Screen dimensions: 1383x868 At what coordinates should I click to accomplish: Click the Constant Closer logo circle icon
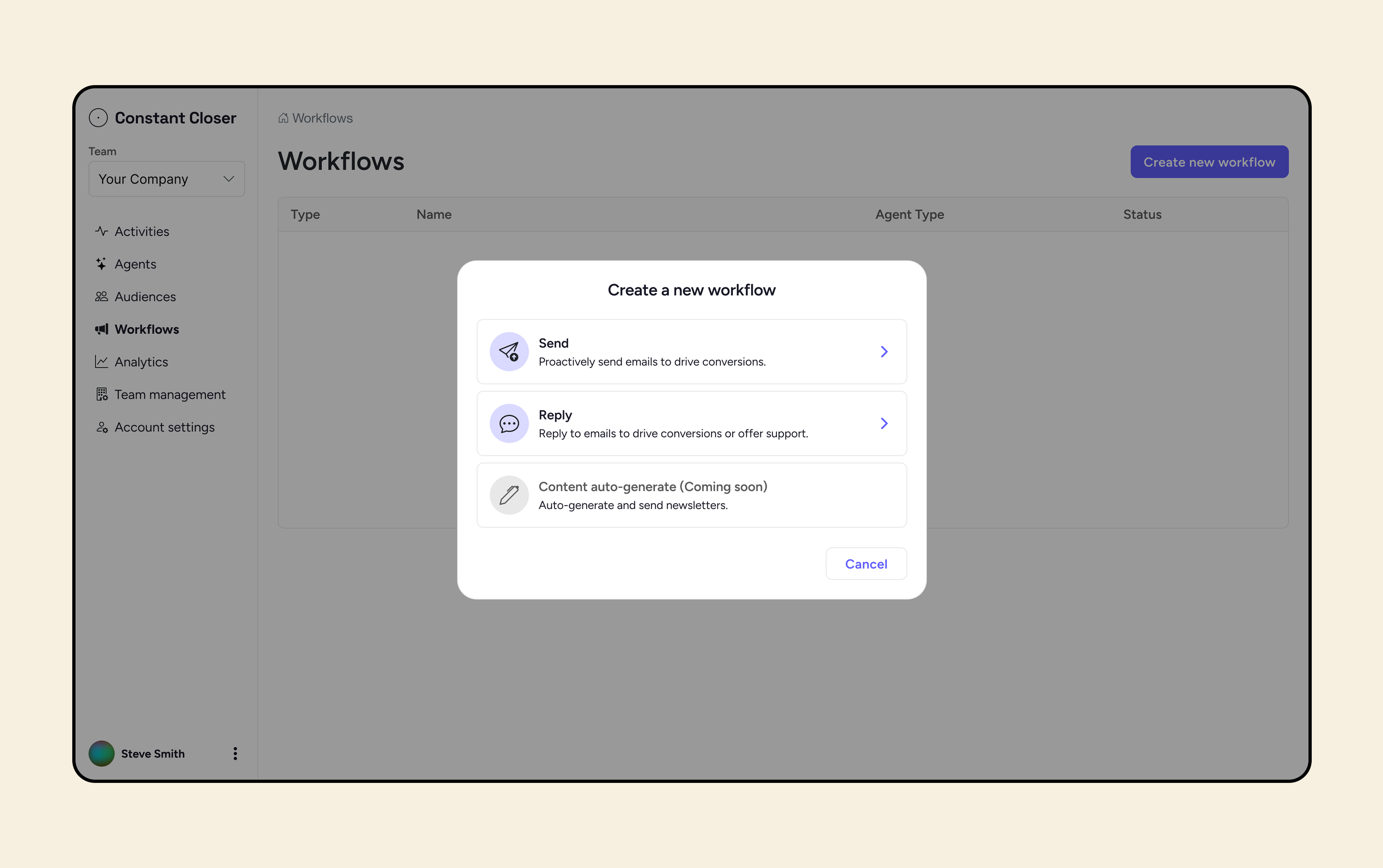(98, 118)
